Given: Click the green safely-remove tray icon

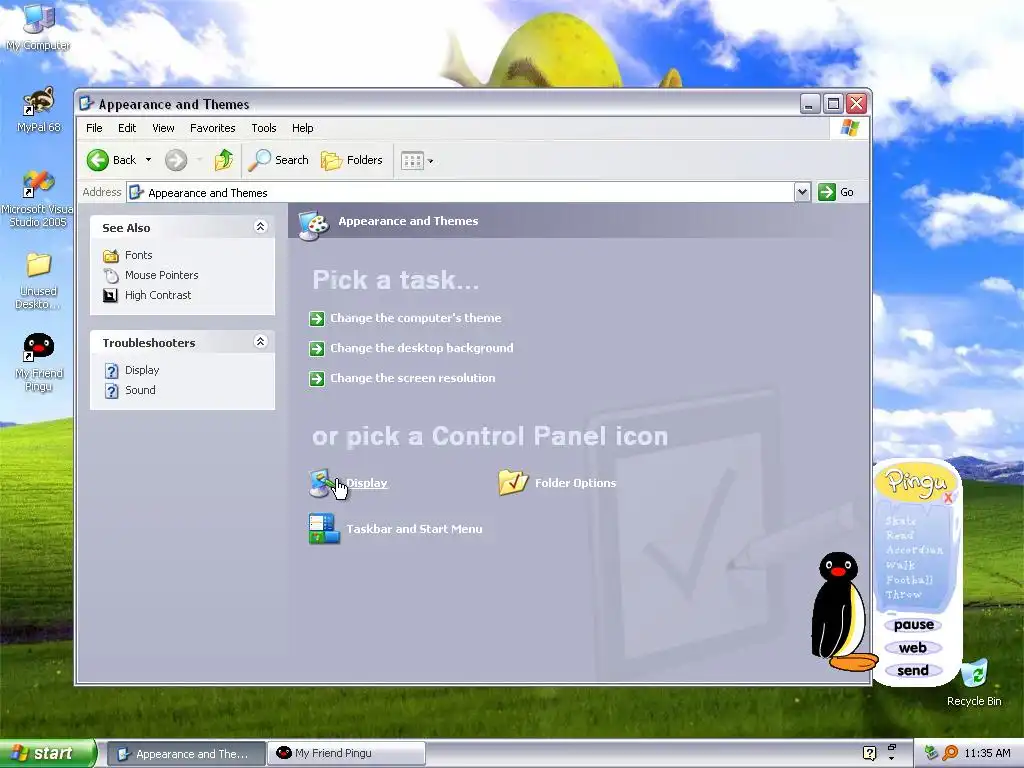Looking at the screenshot, I should coord(932,753).
